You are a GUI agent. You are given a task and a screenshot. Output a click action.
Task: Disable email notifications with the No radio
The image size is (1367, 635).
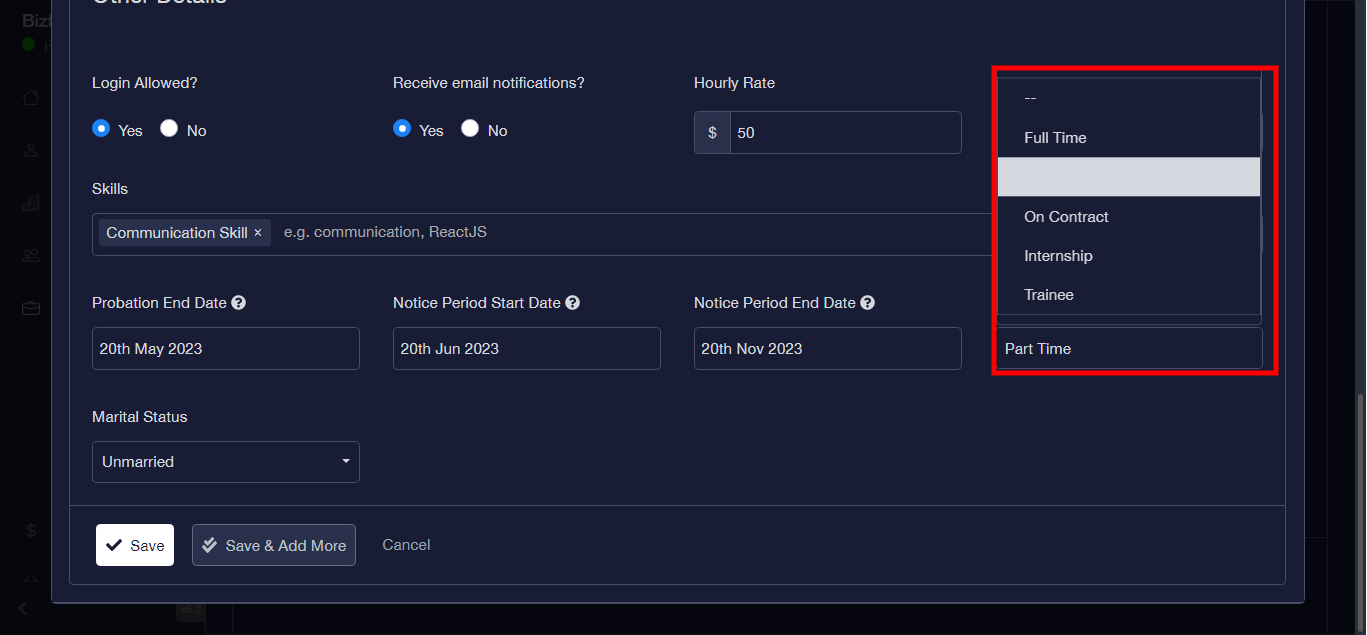[x=470, y=128]
